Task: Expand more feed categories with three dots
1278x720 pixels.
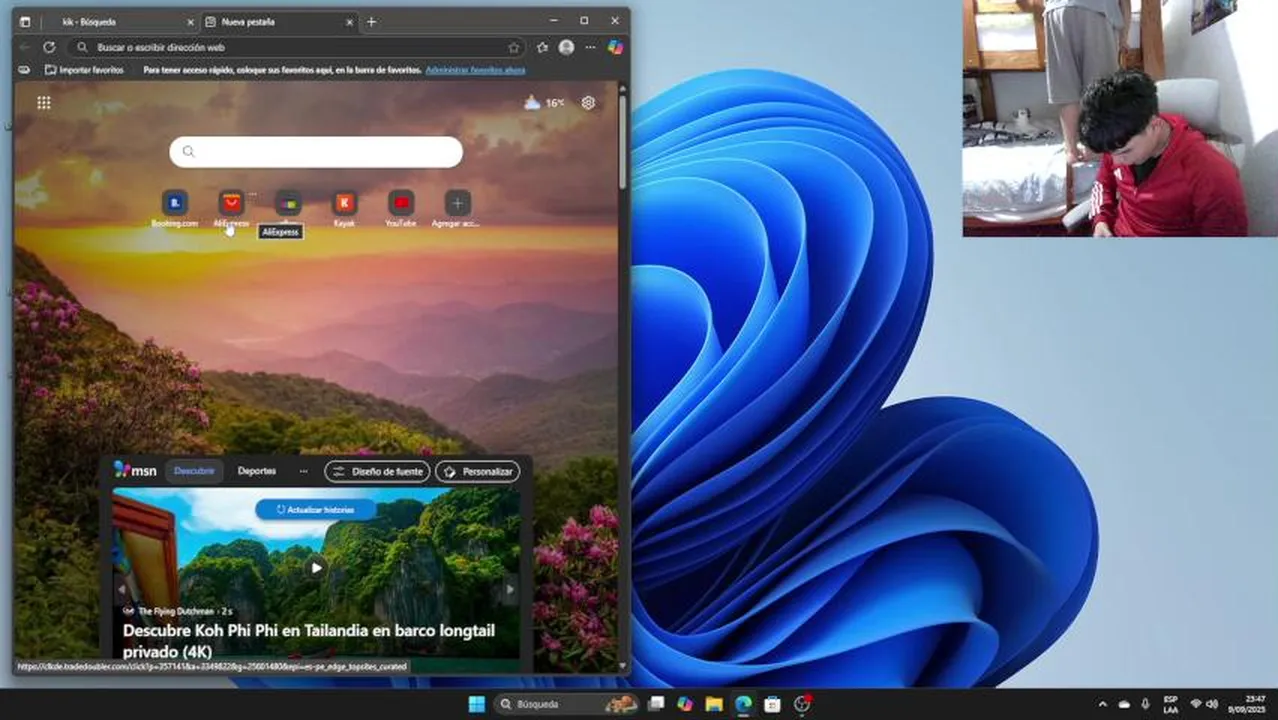Action: click(x=304, y=471)
